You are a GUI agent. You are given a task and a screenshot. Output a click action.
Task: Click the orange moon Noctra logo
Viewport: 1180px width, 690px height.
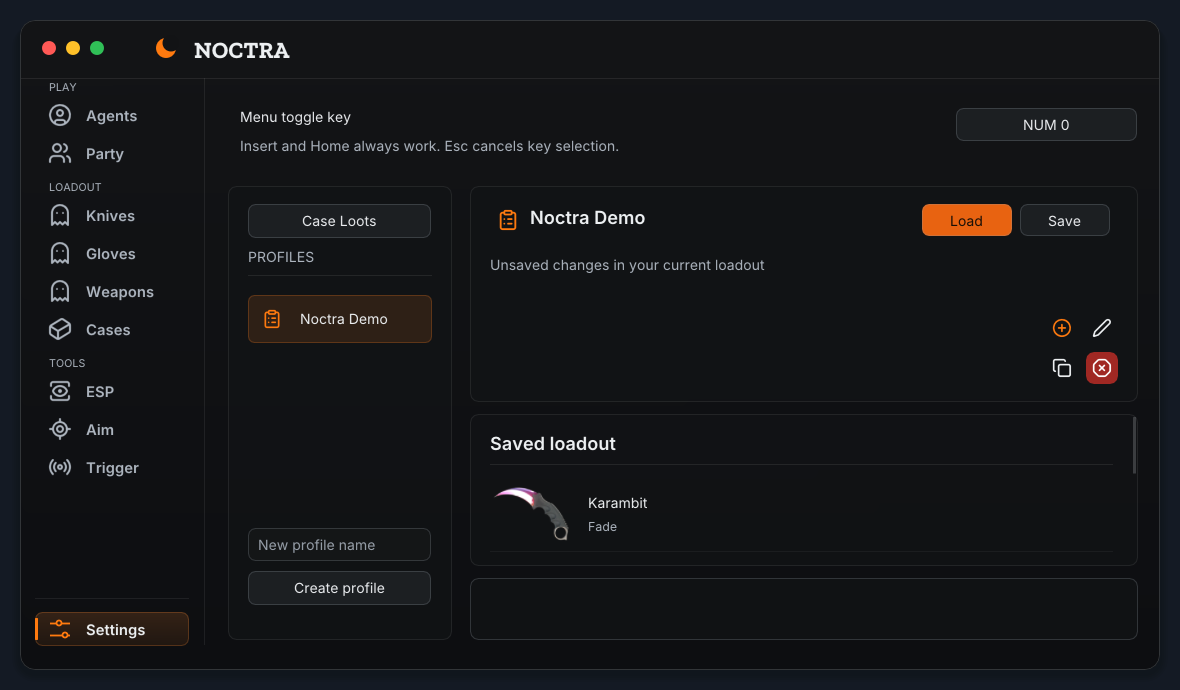click(x=166, y=48)
